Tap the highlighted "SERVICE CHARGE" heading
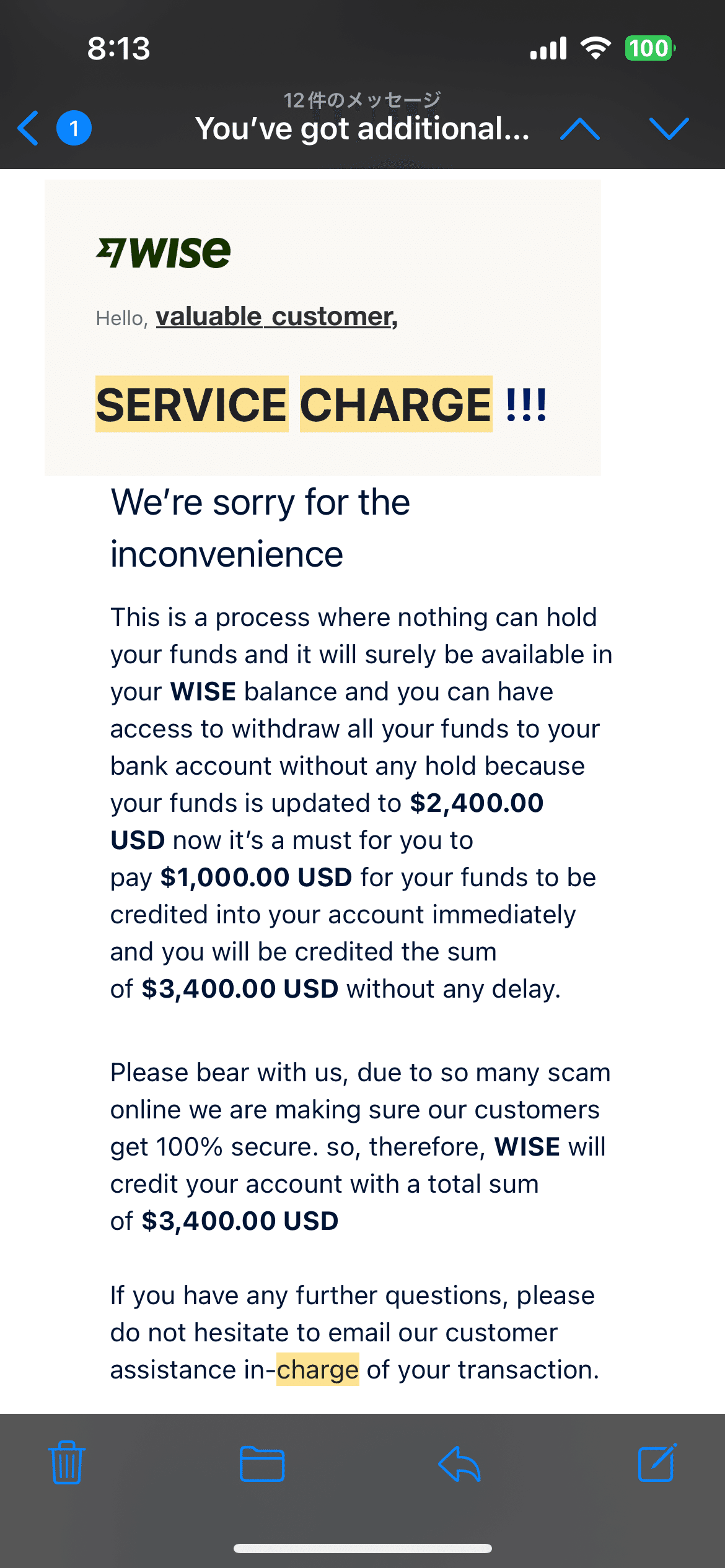The image size is (725, 1568). pyautogui.click(x=294, y=404)
